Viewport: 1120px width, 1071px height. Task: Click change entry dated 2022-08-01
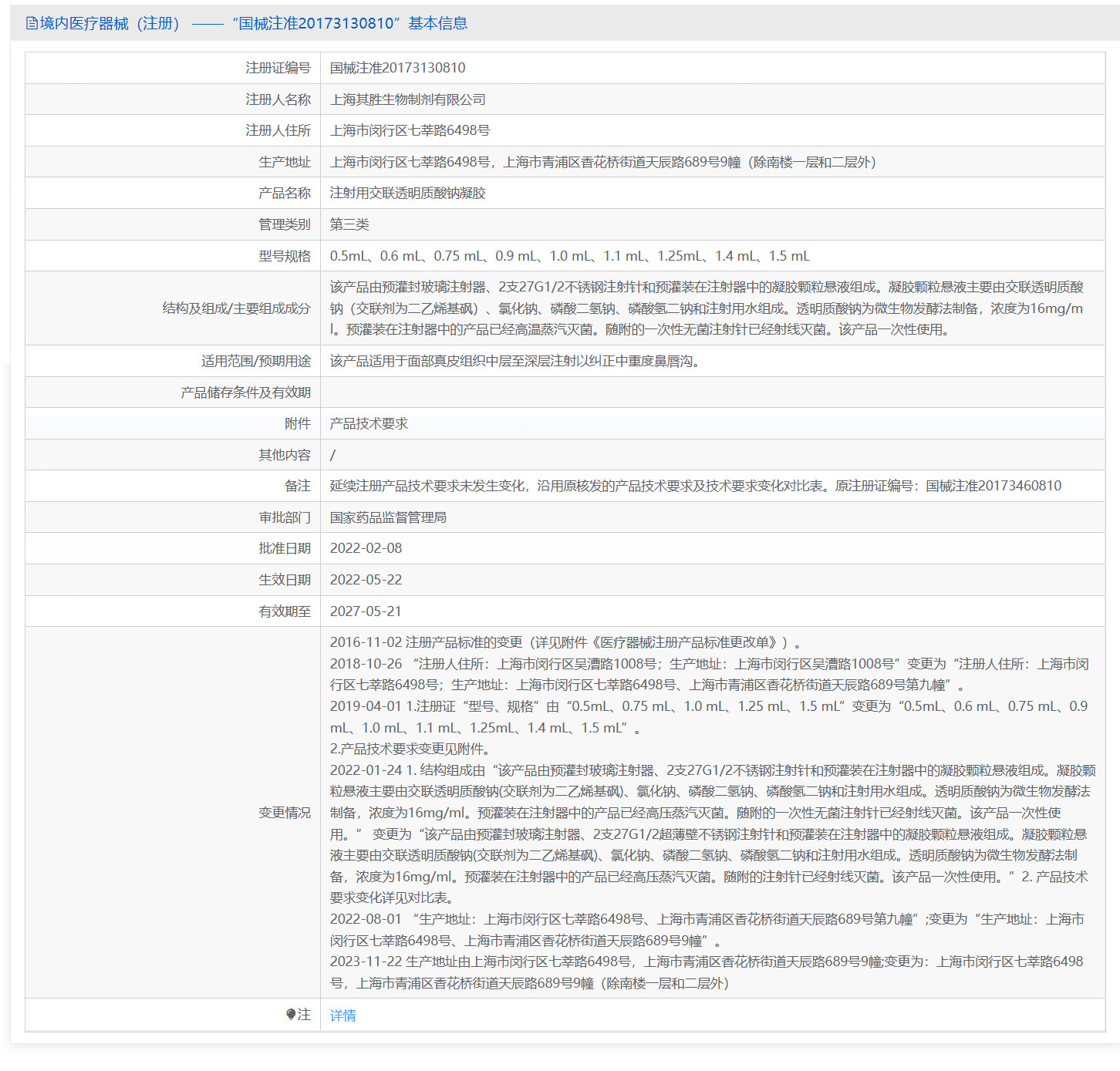707,930
